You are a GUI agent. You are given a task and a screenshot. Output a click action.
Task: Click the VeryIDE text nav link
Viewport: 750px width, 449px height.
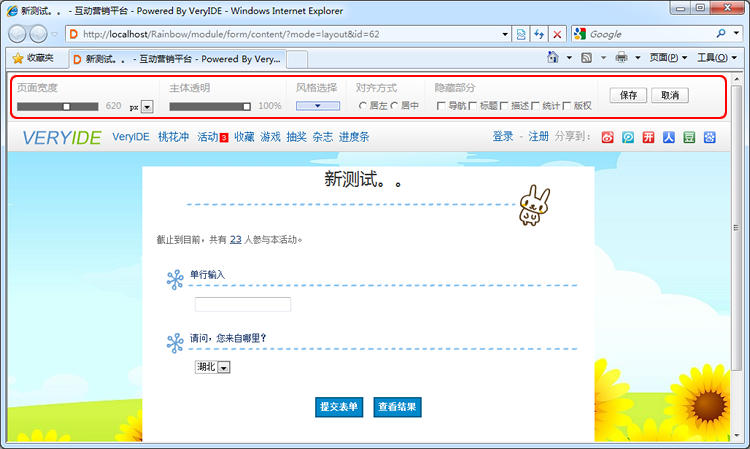(131, 137)
